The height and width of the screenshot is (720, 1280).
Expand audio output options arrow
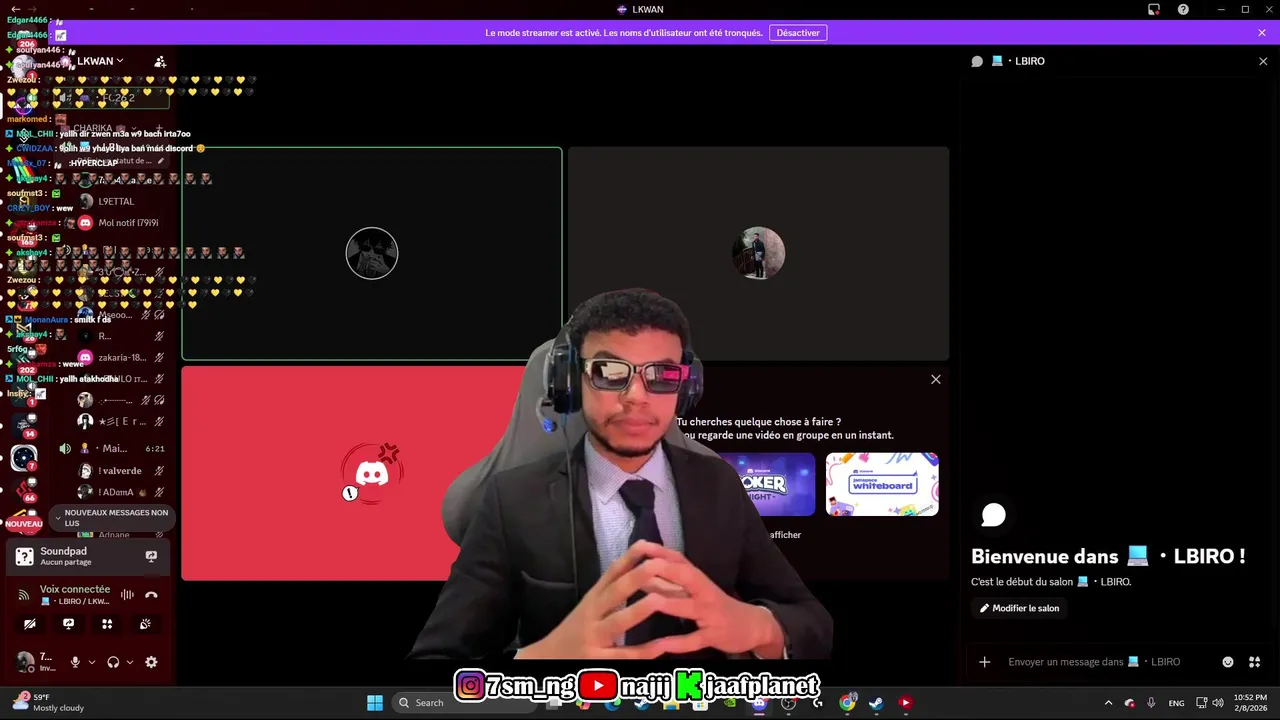pyautogui.click(x=129, y=662)
